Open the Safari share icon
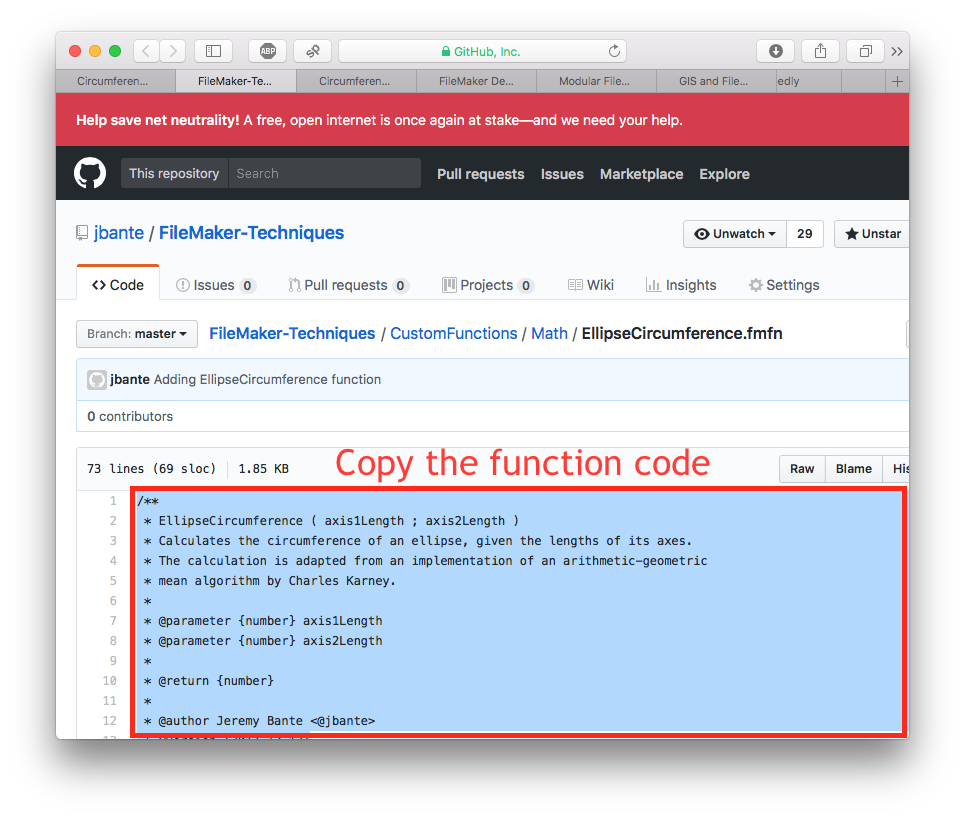The image size is (965, 819). (820, 51)
